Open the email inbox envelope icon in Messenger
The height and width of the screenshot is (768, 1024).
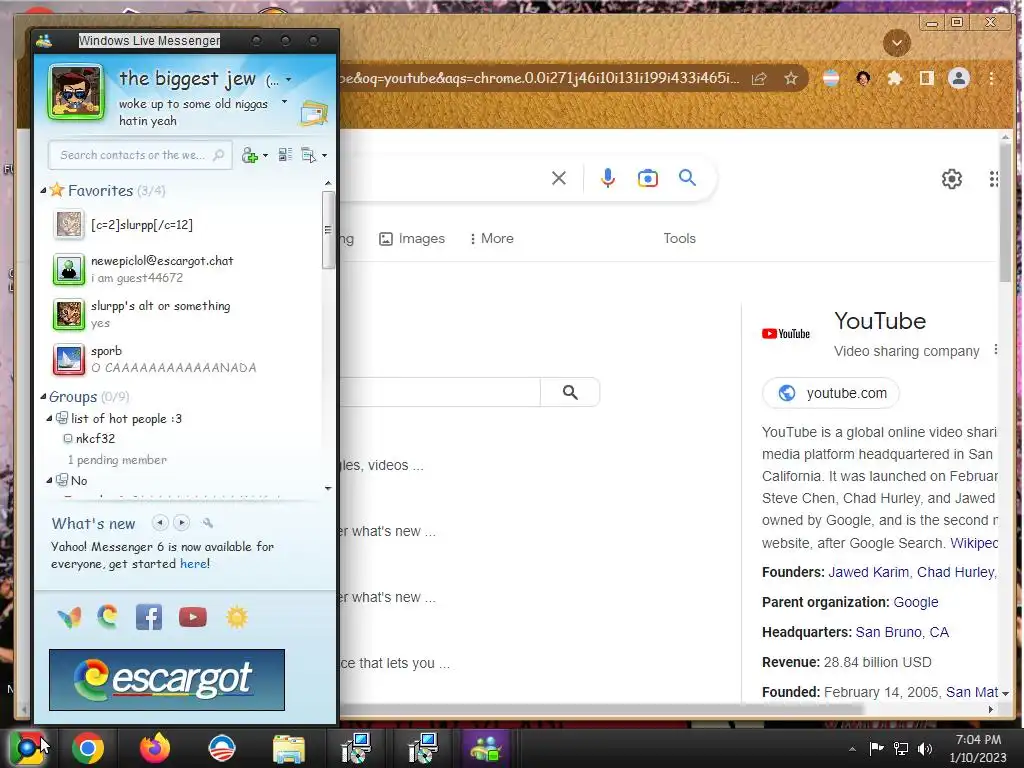click(314, 114)
